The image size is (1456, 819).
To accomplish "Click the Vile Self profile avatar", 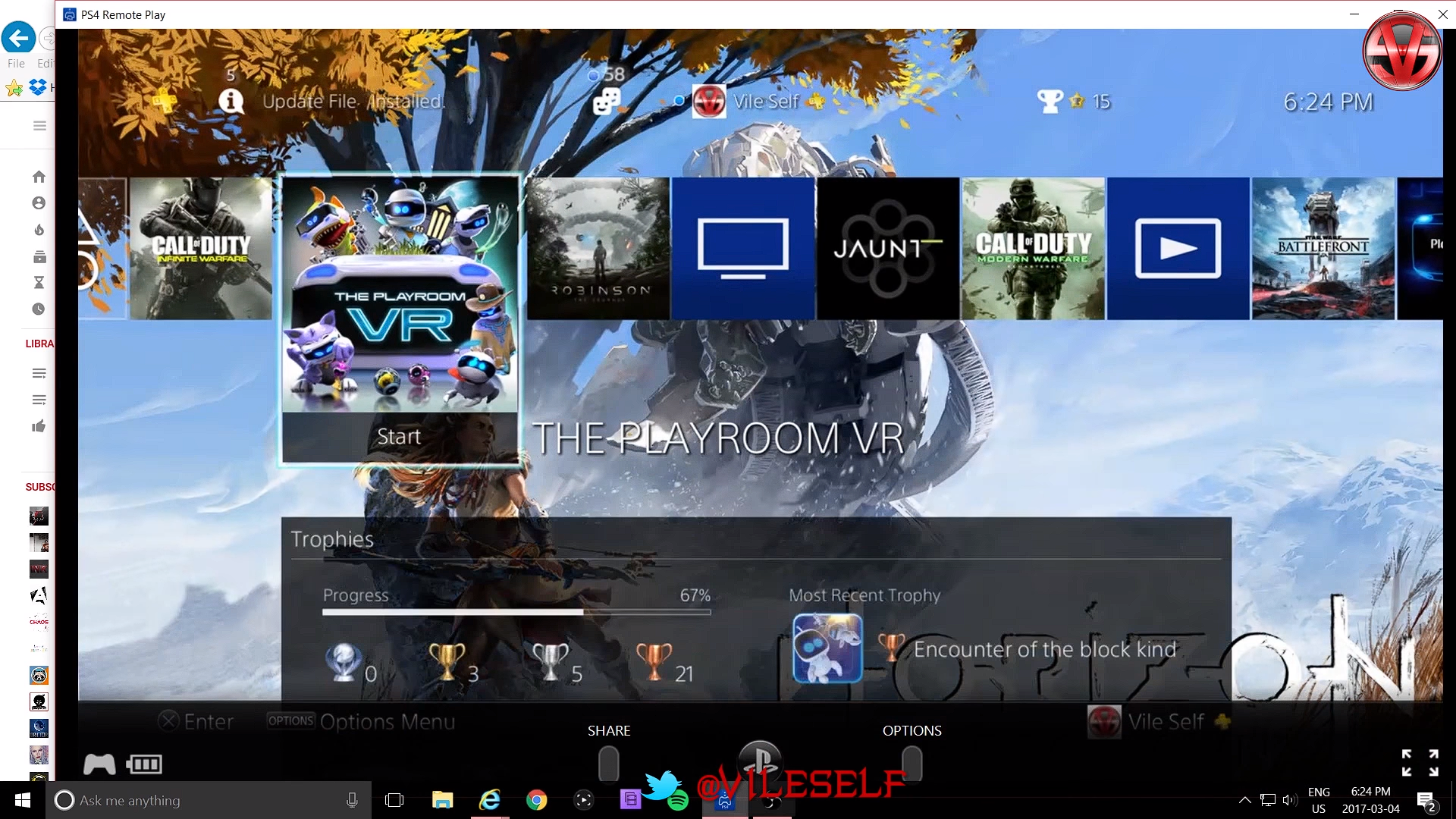I will 711,100.
